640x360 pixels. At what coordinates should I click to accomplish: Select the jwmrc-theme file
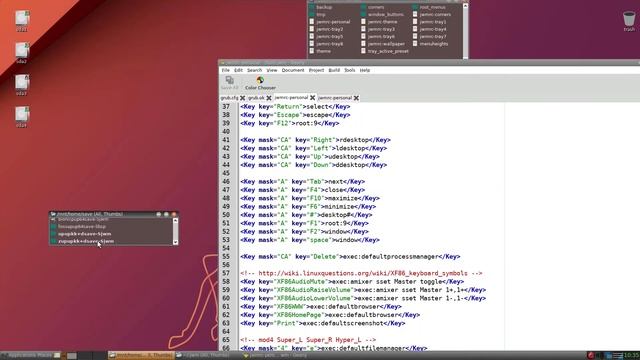tap(378, 22)
